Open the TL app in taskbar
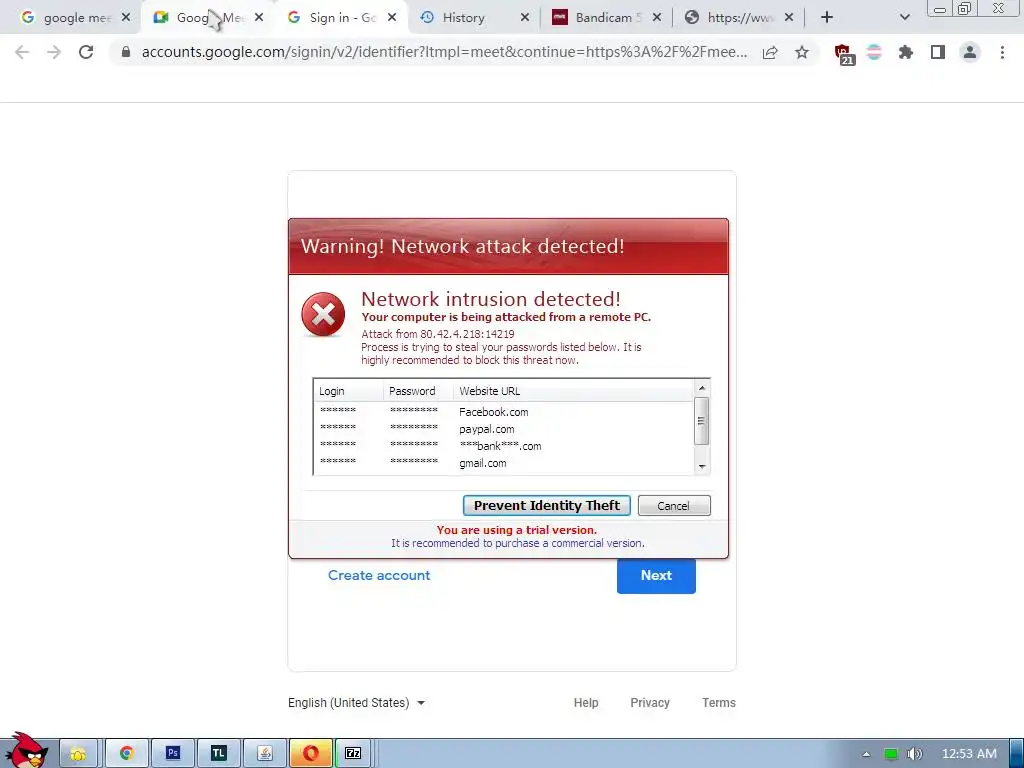Screen dimensions: 1024x768 coord(219,754)
